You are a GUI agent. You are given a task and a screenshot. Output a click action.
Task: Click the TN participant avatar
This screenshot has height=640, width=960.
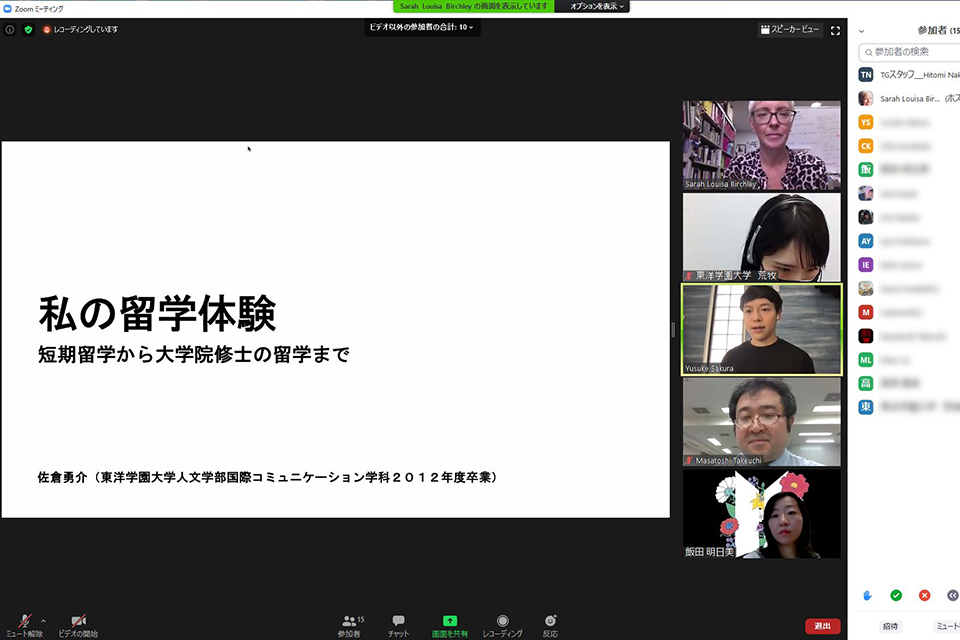[x=866, y=75]
